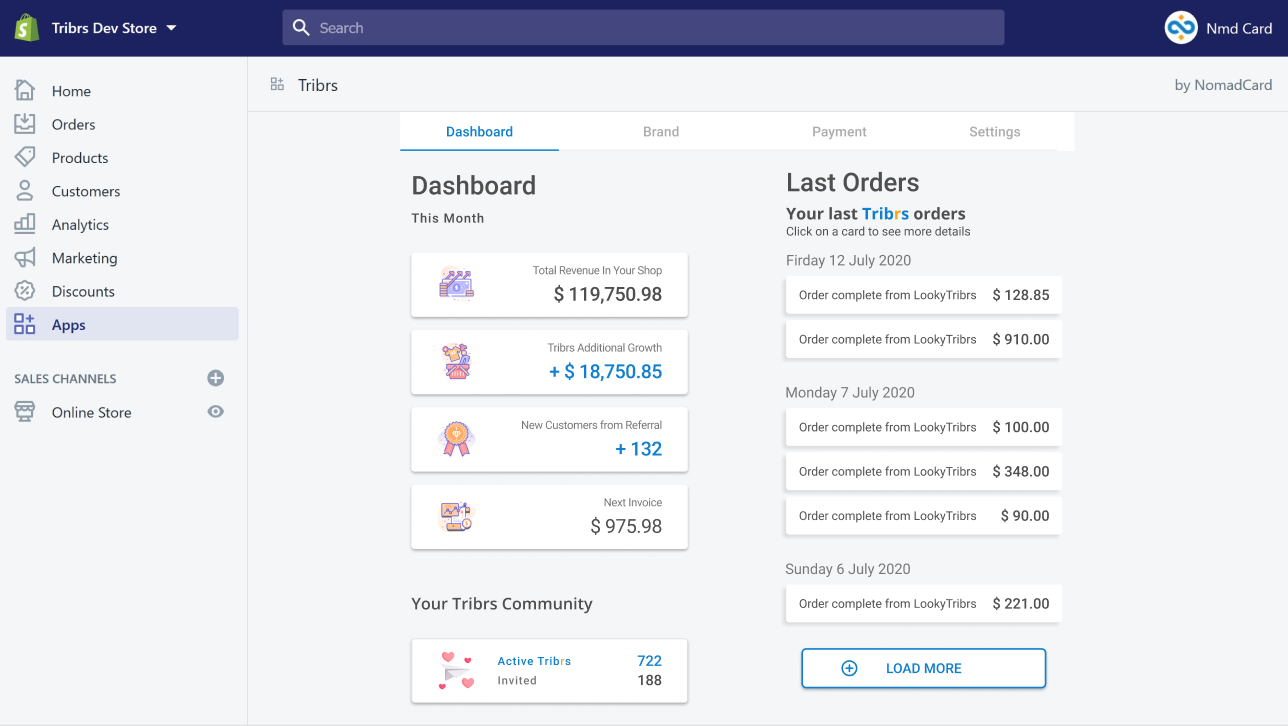1288x726 pixels.
Task: Click the Next Invoice chart icon
Action: (x=456, y=517)
